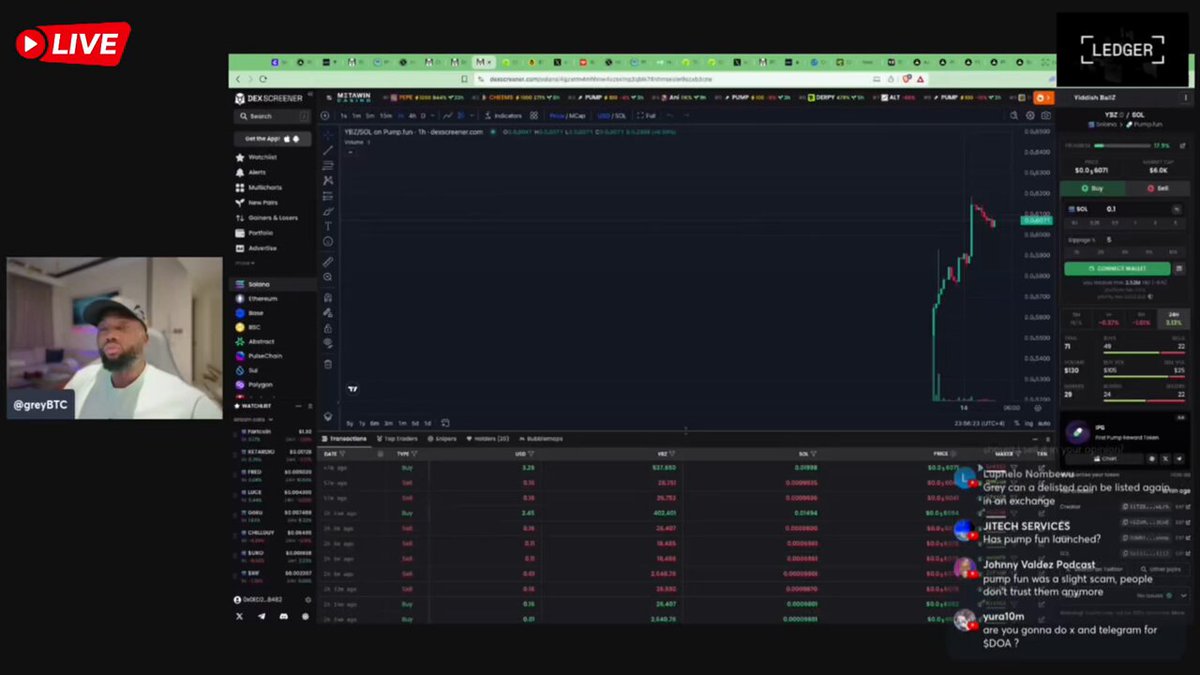Click the Connect Wallet button
1200x675 pixels.
pyautogui.click(x=1117, y=268)
